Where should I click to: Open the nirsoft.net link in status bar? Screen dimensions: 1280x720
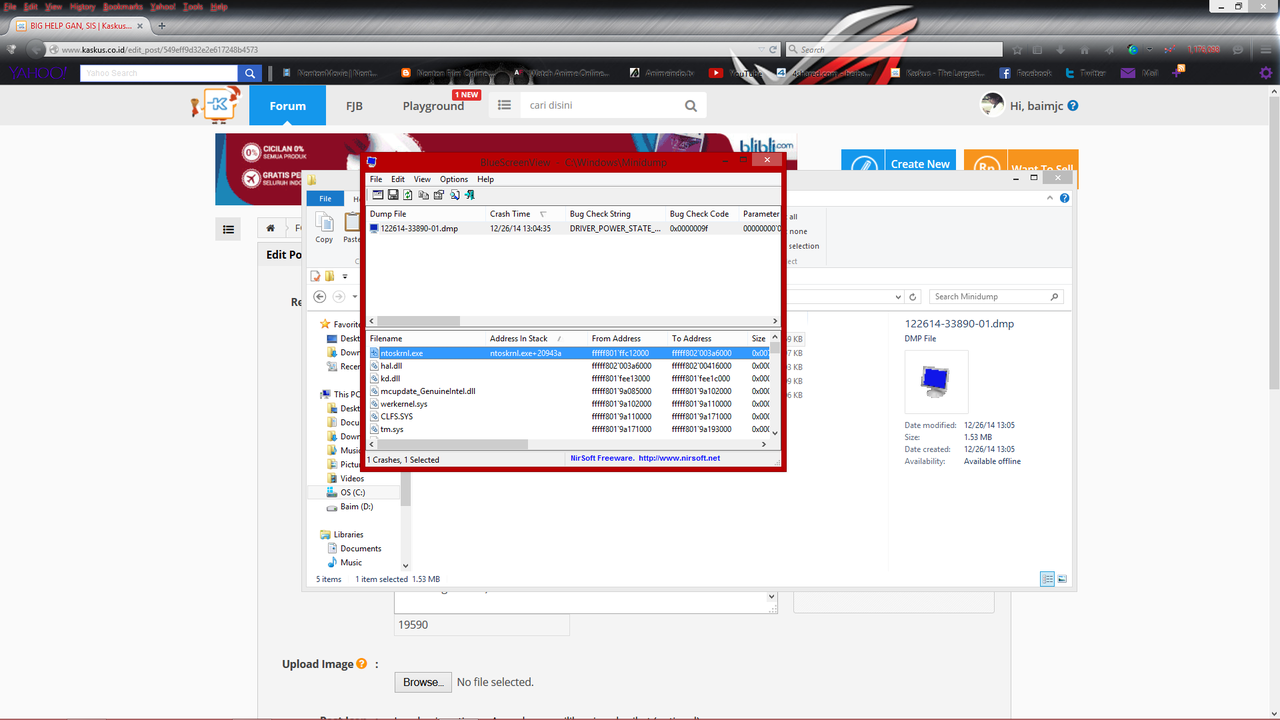(679, 459)
